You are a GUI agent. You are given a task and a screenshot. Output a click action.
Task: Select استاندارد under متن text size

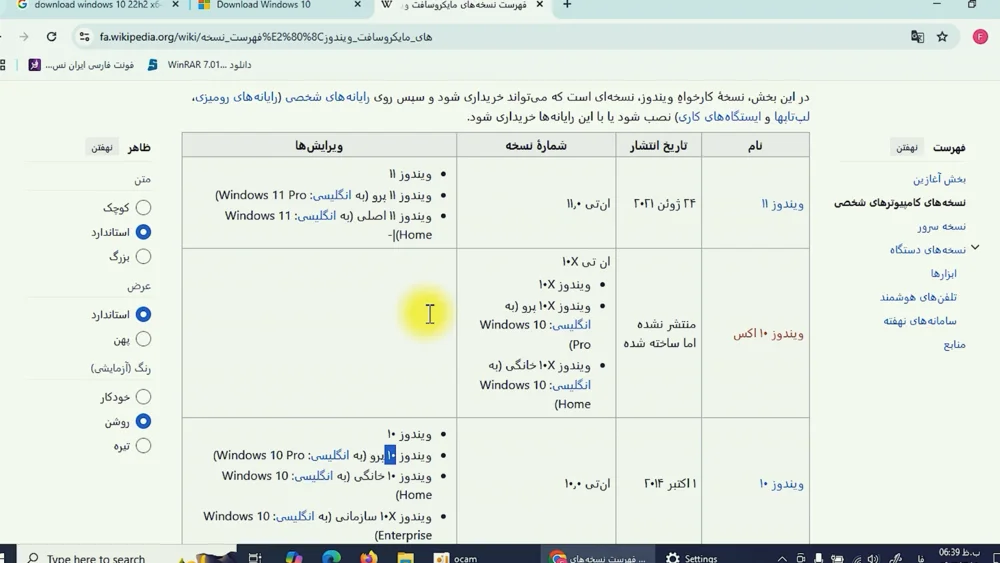pyautogui.click(x=143, y=232)
